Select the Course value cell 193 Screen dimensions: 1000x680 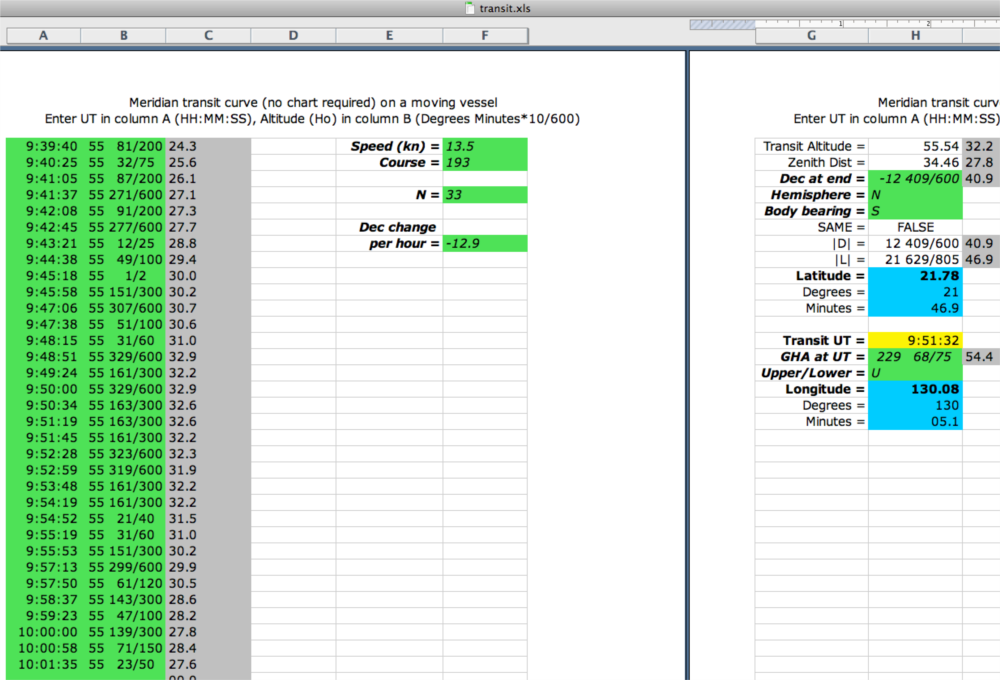(484, 162)
